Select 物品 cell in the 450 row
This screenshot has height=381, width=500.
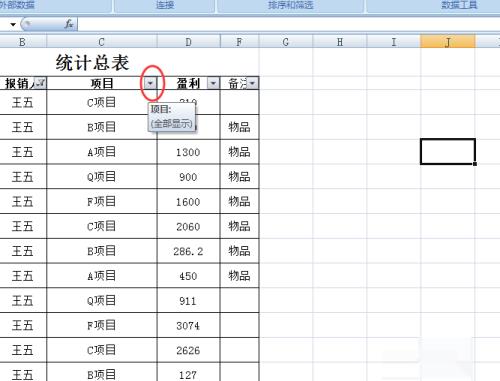point(239,276)
